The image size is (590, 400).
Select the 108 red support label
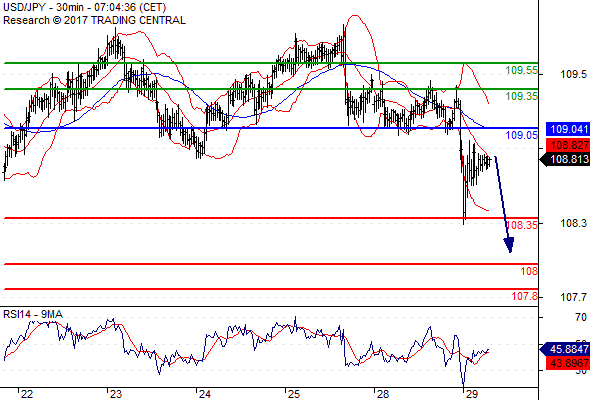tap(529, 271)
